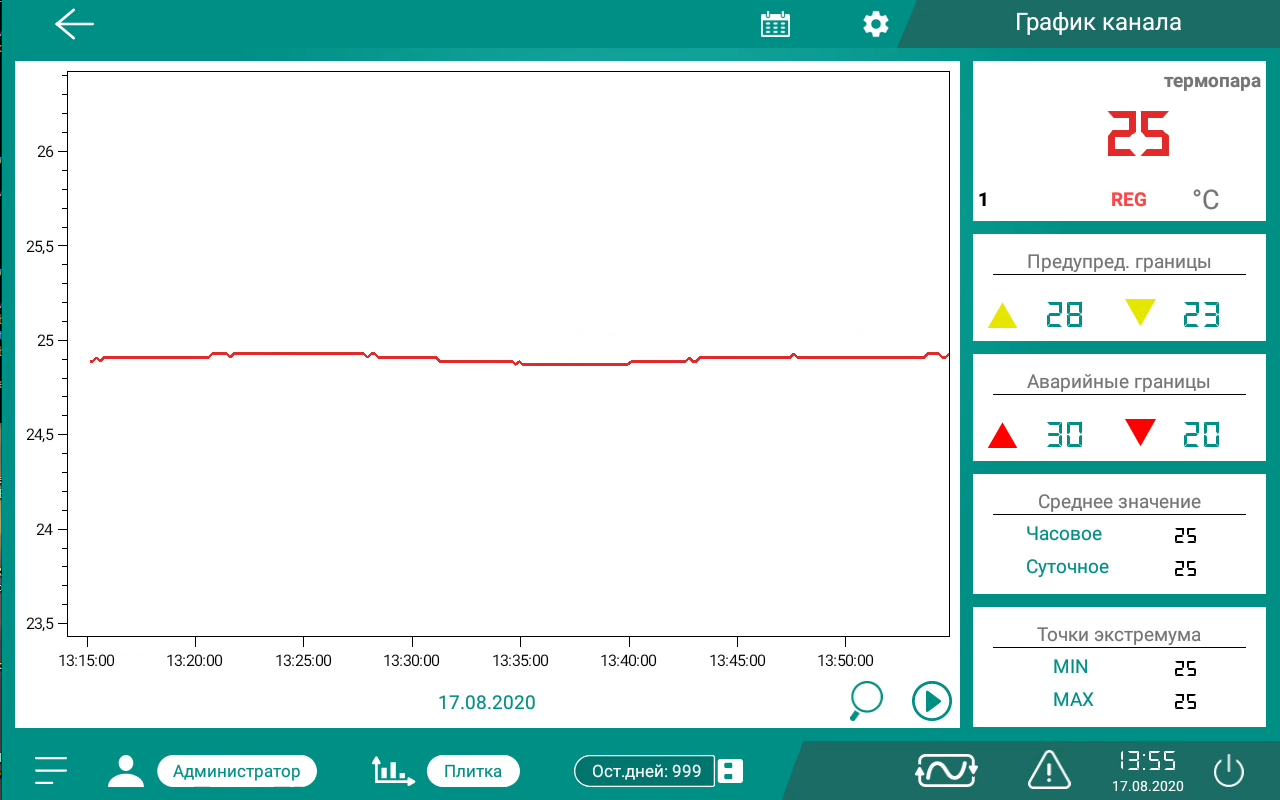Open the signal waveform icon in bottom bar
The image size is (1280, 800).
pyautogui.click(x=947, y=770)
